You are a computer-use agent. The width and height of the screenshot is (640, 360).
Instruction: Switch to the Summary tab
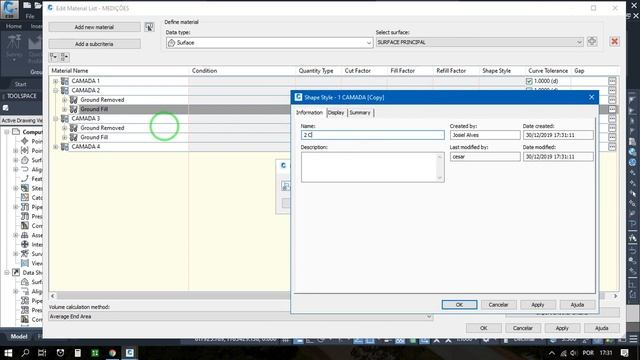(x=360, y=113)
